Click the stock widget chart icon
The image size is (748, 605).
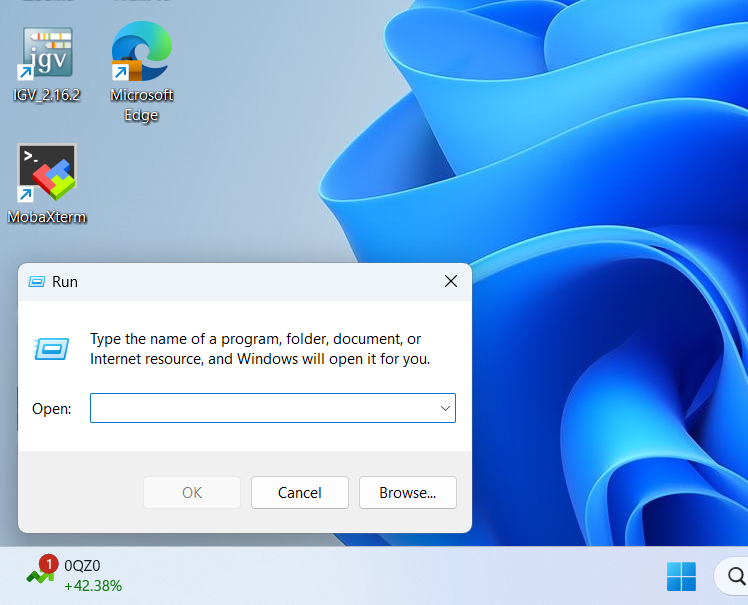(40, 575)
